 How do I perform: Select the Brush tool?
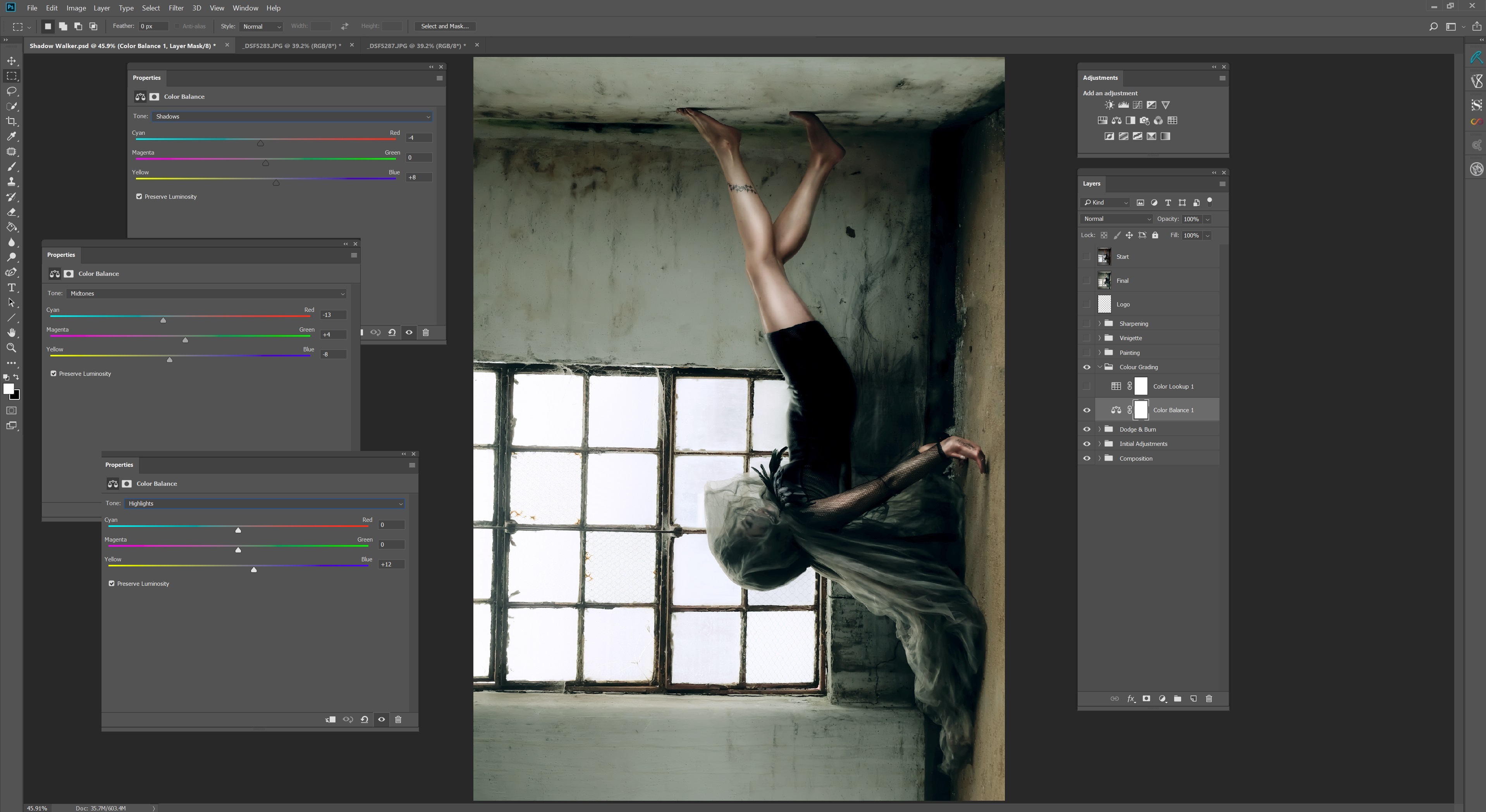[11, 167]
